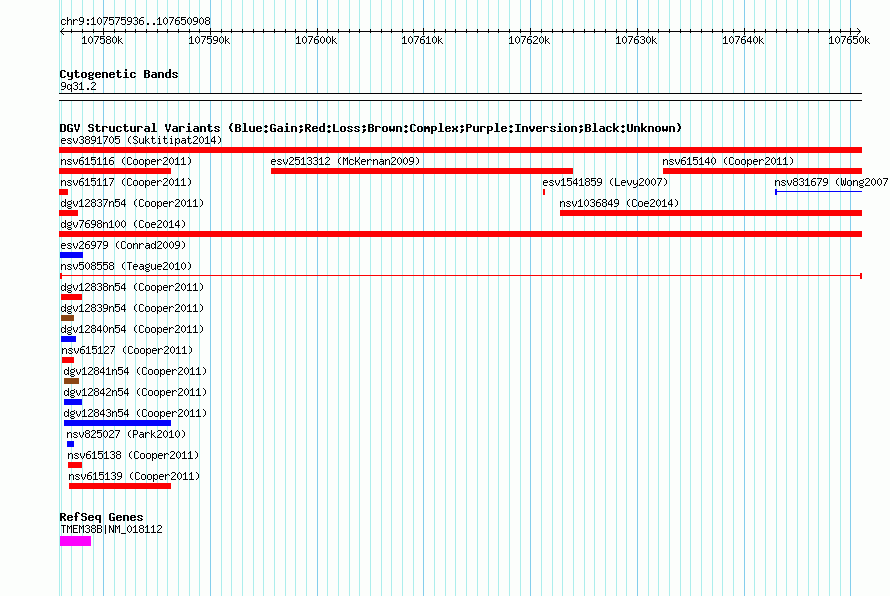The width and height of the screenshot is (890, 596).
Task: Select the red bar under dgv12838n54
Action: (x=72, y=297)
